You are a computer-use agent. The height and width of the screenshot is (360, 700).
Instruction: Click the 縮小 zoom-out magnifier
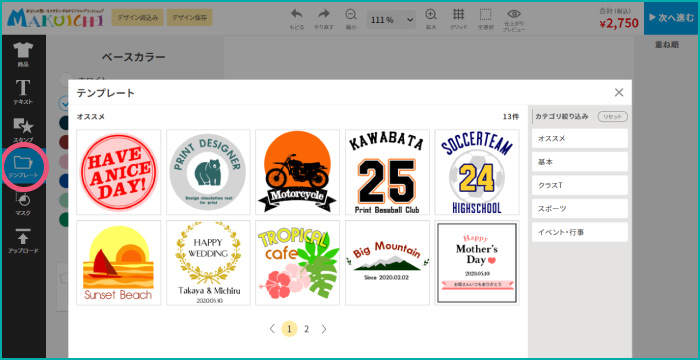point(351,19)
